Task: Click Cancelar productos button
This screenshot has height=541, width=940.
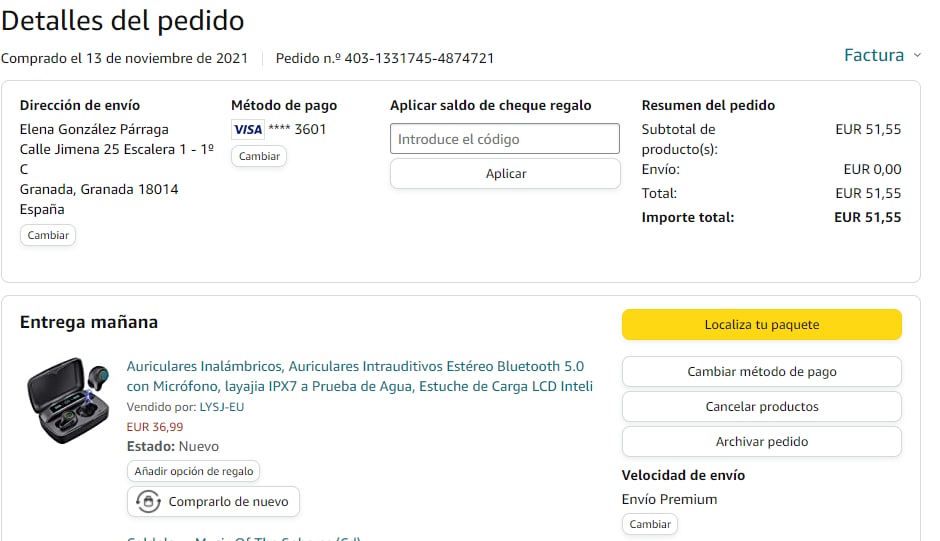Action: [761, 406]
